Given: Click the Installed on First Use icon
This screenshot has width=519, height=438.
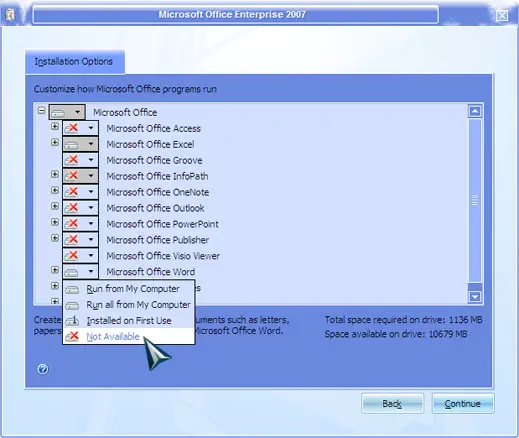Looking at the screenshot, I should [x=72, y=321].
